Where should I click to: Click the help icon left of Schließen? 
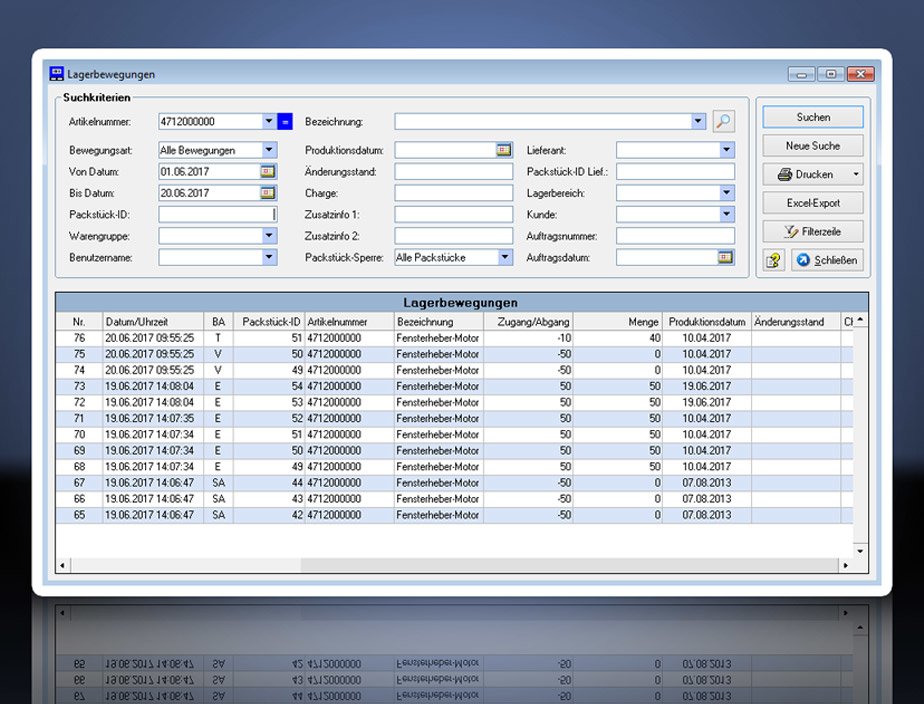click(x=774, y=260)
